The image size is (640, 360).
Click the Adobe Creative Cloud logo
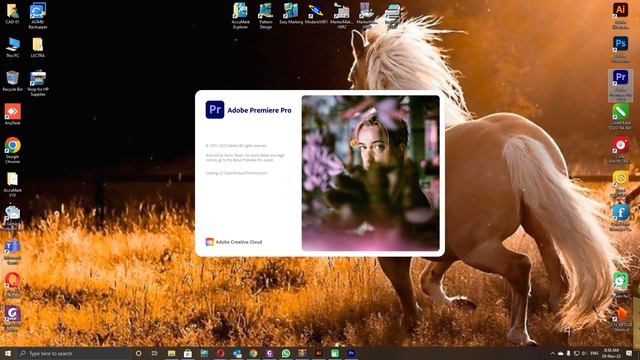209,242
